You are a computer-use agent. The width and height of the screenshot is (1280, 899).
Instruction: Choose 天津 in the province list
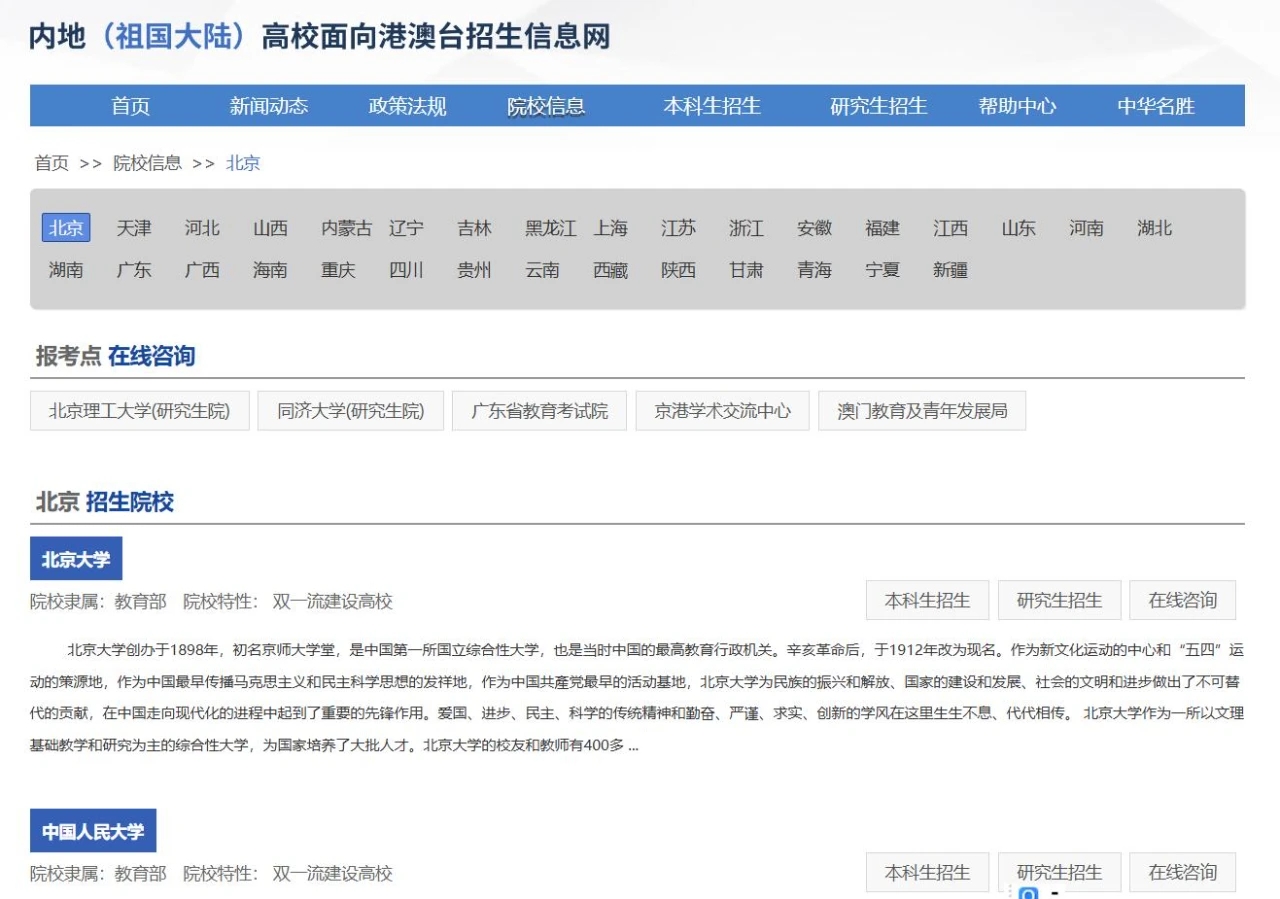point(134,228)
